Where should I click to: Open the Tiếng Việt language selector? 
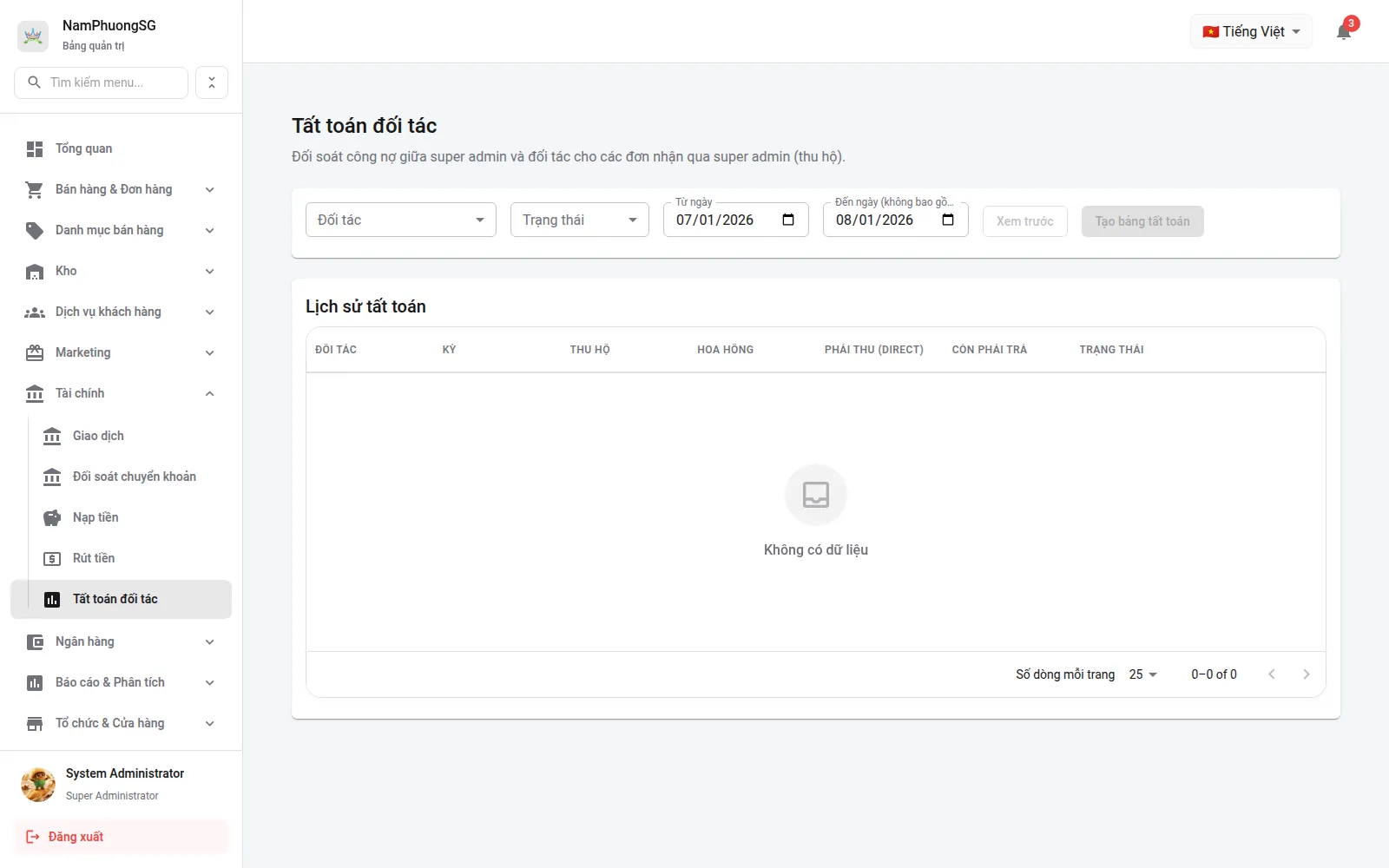1251,31
